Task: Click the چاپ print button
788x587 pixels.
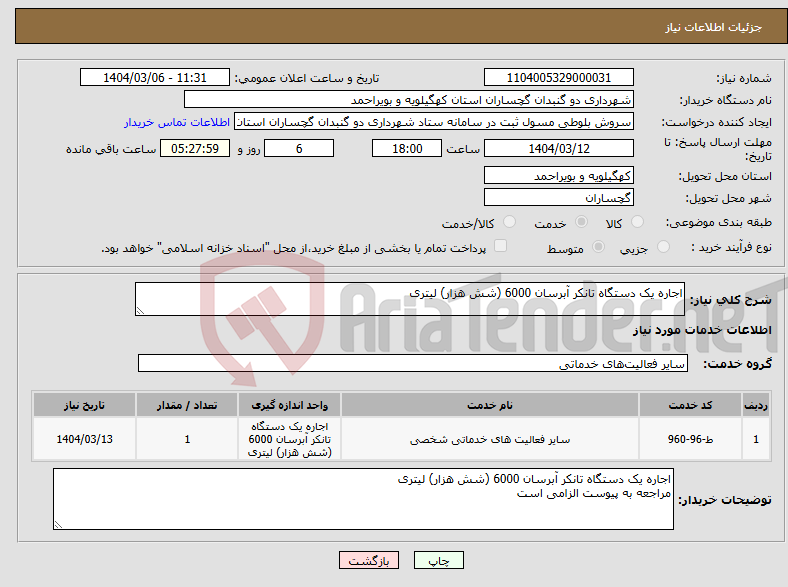Action: coord(438,560)
